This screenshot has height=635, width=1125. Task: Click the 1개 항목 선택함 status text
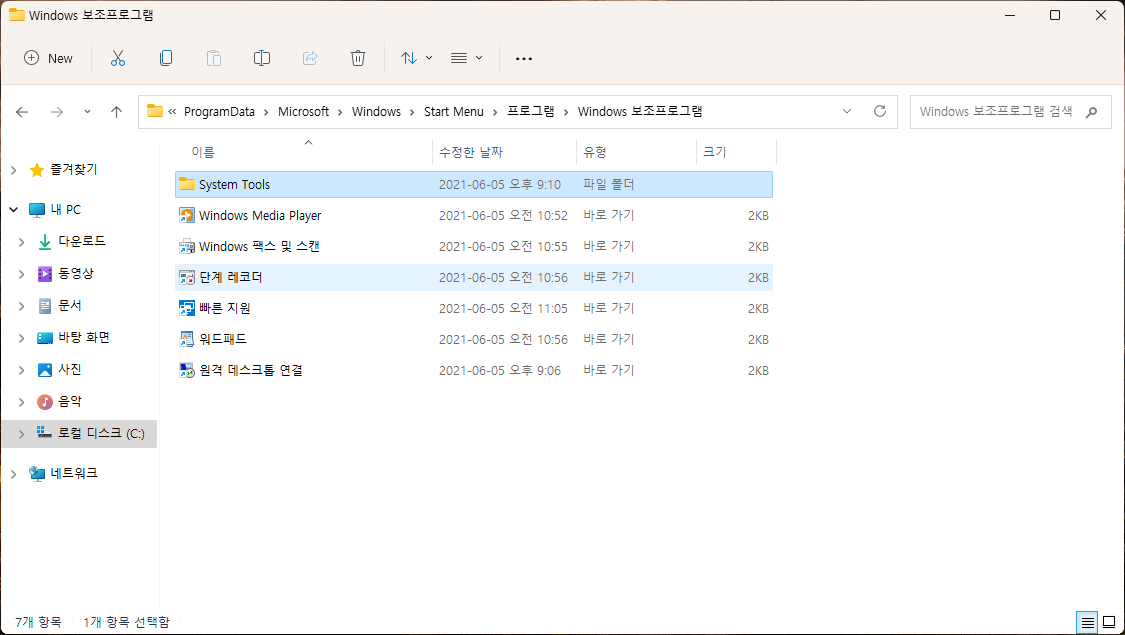click(x=126, y=622)
